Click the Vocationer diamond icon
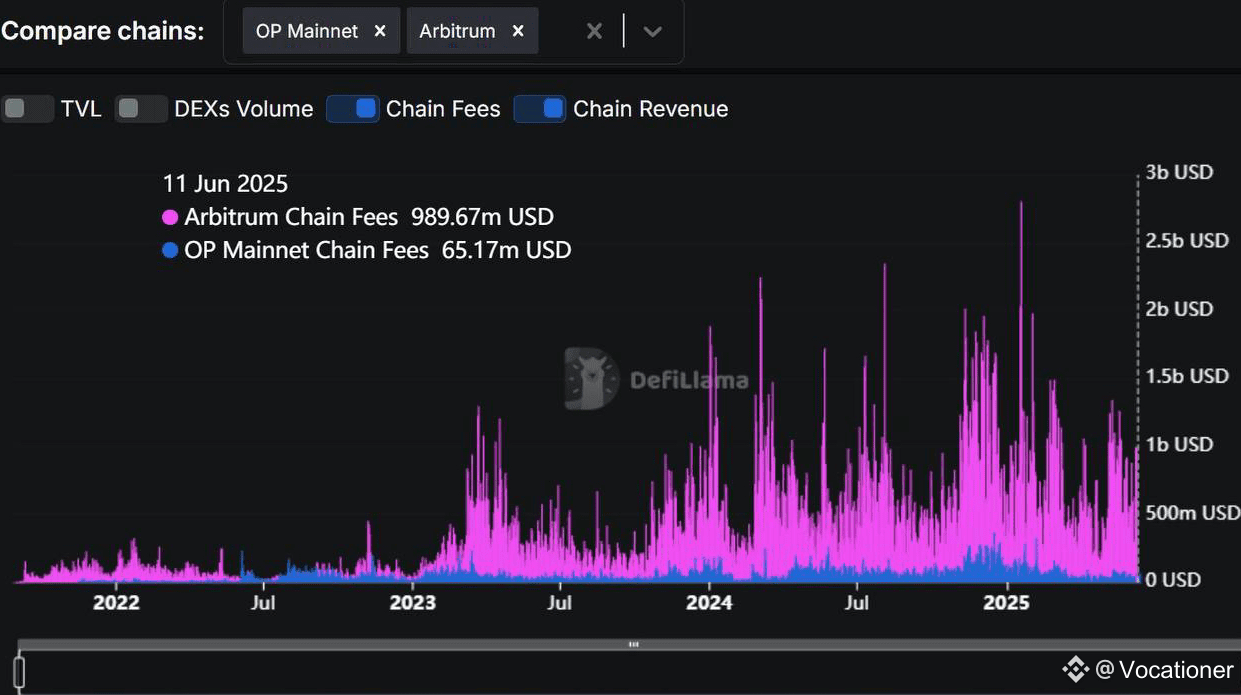This screenshot has height=695, width=1241. tap(1077, 669)
